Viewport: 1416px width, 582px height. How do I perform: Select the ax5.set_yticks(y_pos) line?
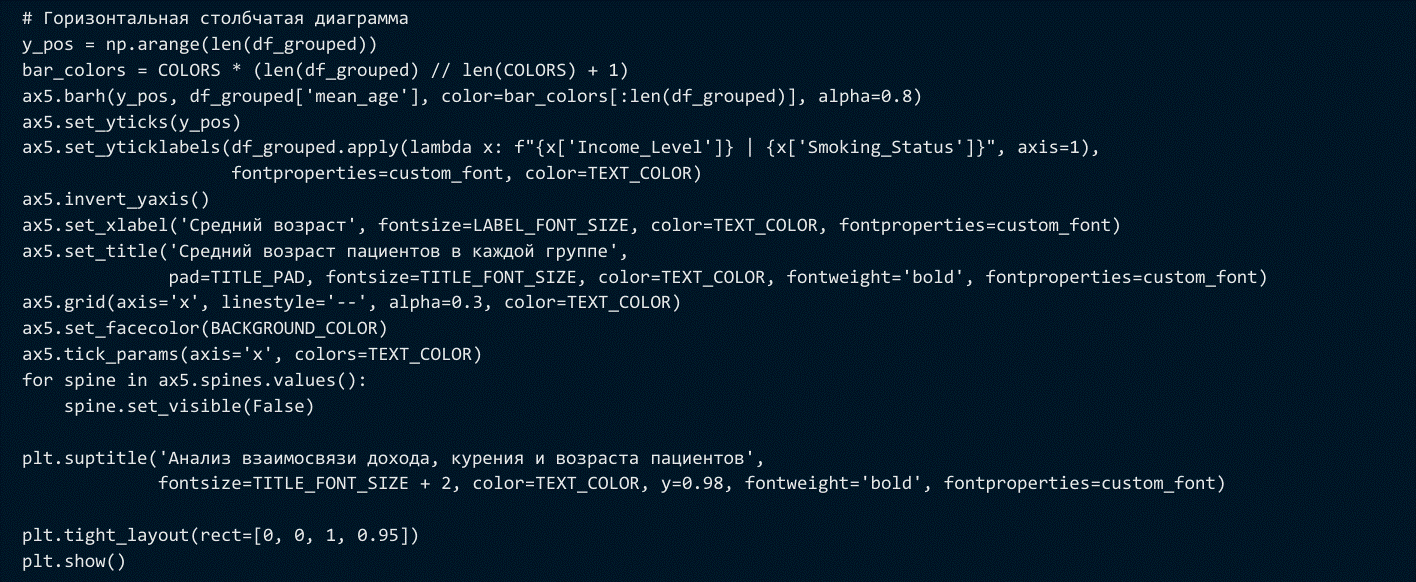tap(131, 123)
